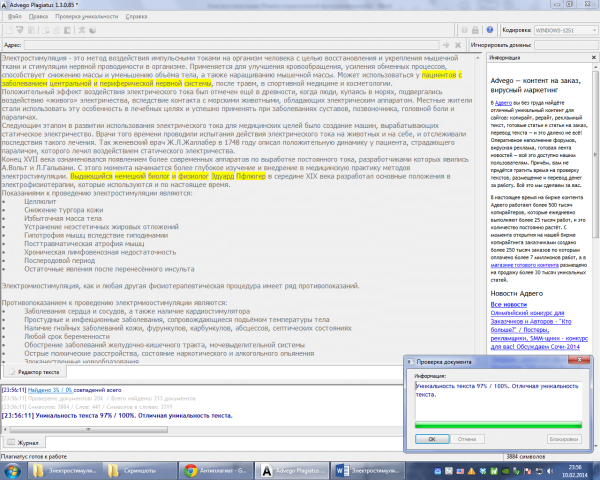The image size is (600, 480).
Task: Click the new document toolbar icon
Action: (9, 30)
